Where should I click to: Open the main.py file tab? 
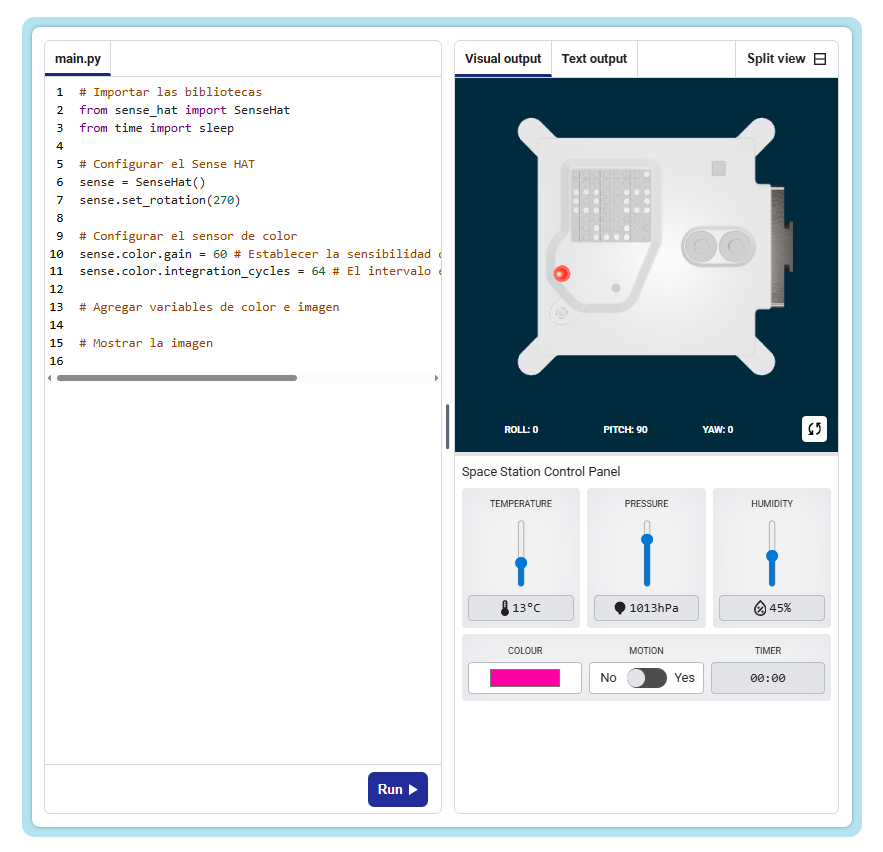(78, 59)
